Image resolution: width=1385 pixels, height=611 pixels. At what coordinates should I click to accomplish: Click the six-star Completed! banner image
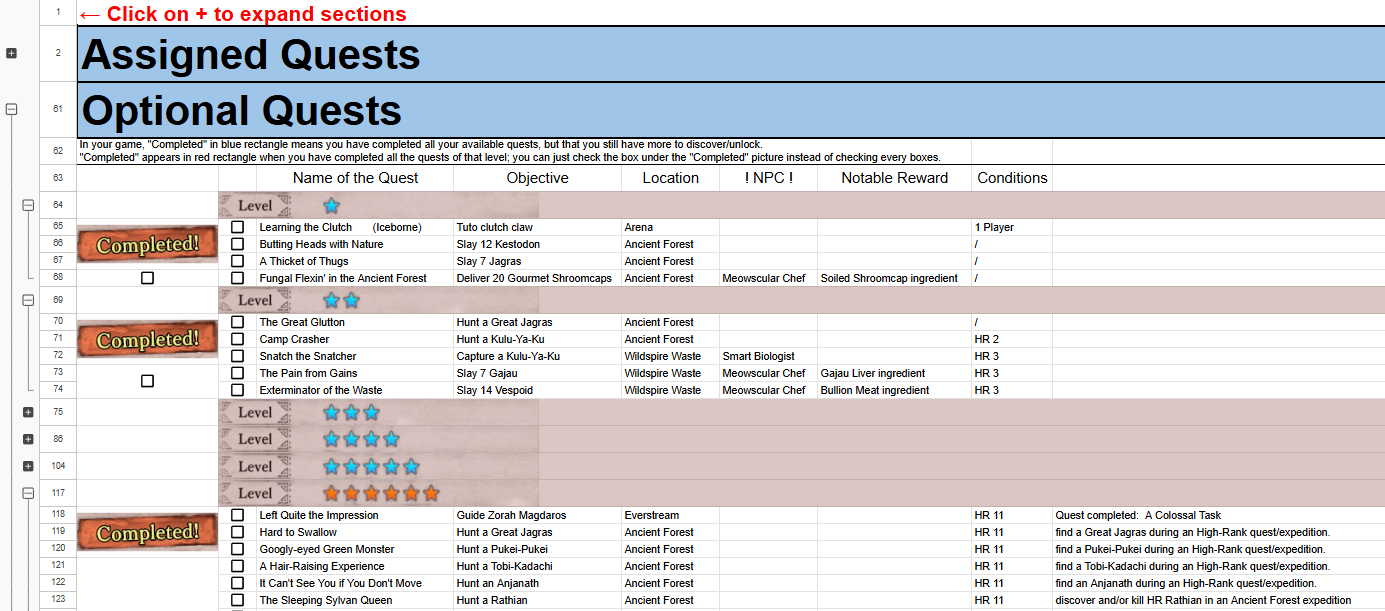pos(147,533)
